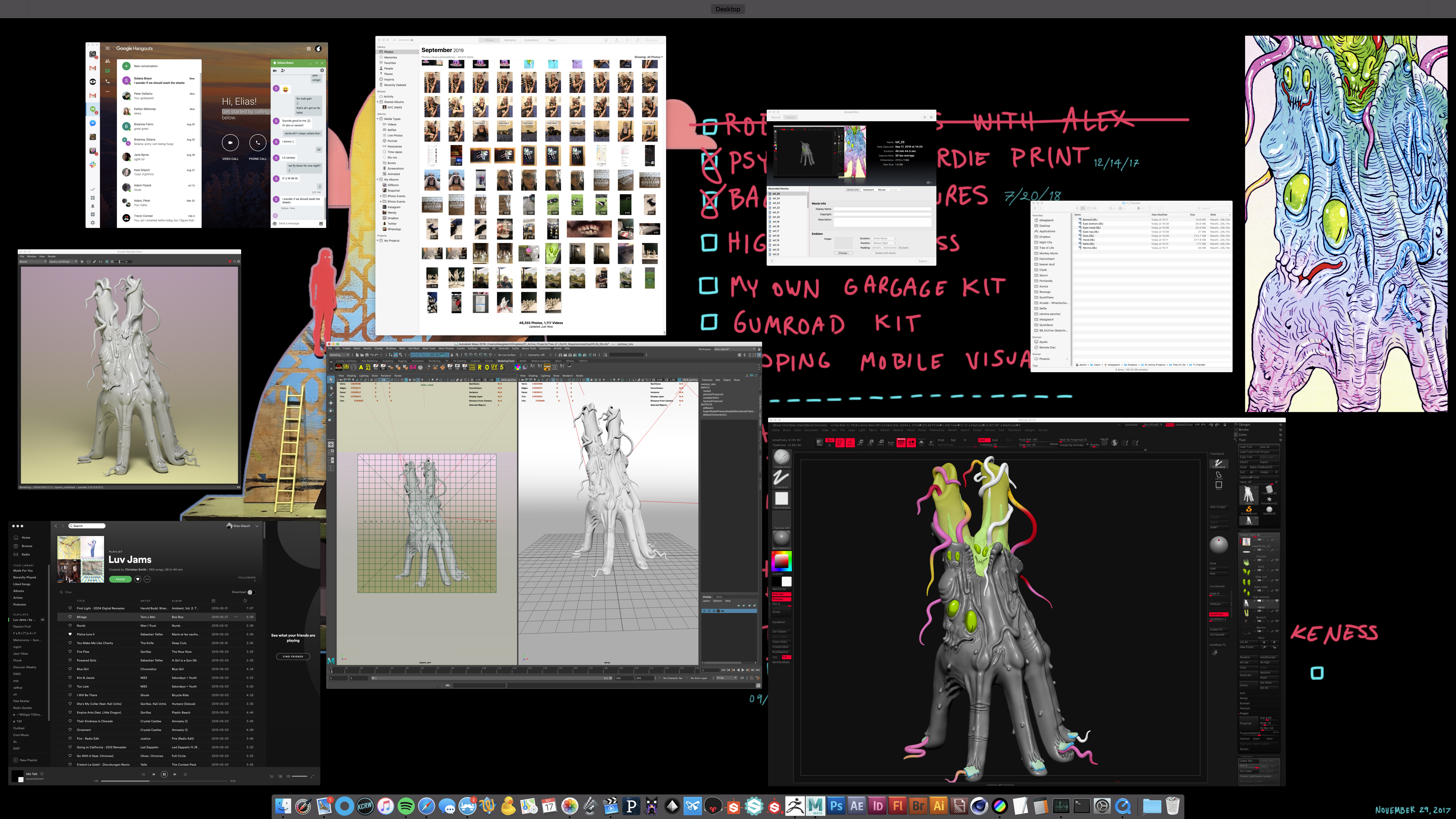This screenshot has height=819, width=1456.
Task: Open the Create menu in Maya
Action: pos(347,349)
